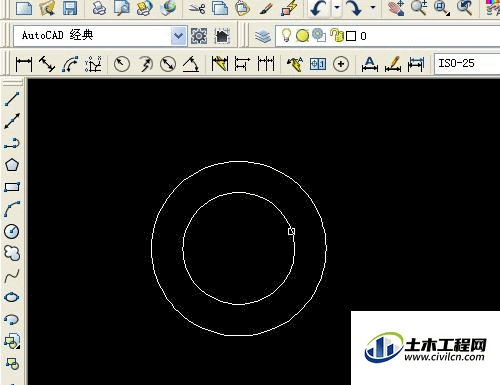Click the Plot printer icon
The width and height of the screenshot is (500, 385).
pyautogui.click(x=99, y=7)
